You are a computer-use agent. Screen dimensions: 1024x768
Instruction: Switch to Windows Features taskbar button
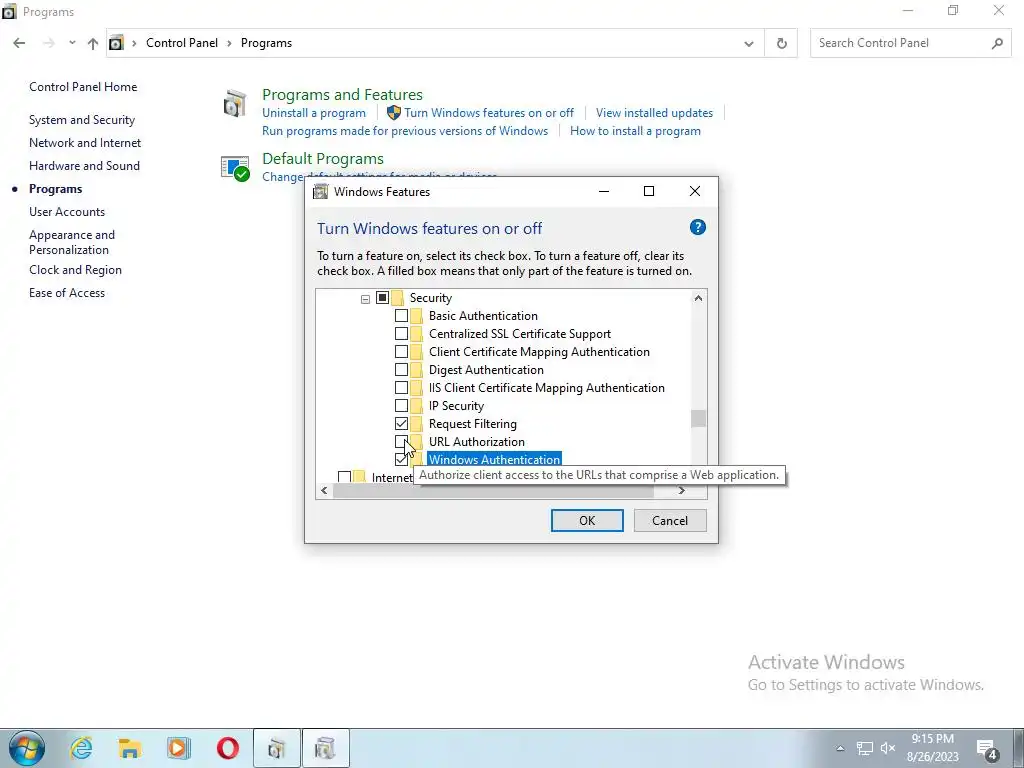point(325,748)
